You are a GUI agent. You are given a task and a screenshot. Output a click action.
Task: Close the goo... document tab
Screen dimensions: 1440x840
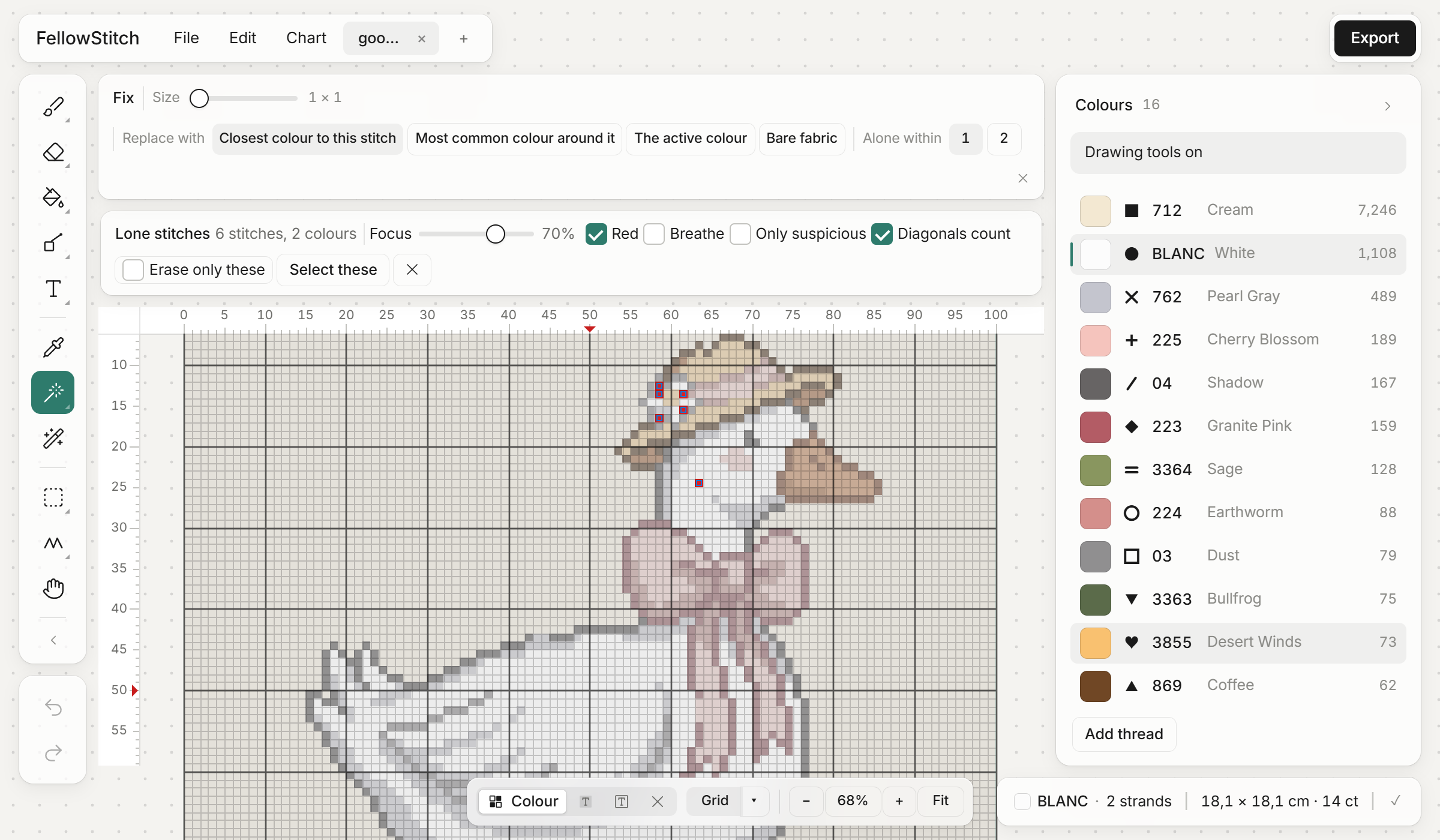click(422, 39)
